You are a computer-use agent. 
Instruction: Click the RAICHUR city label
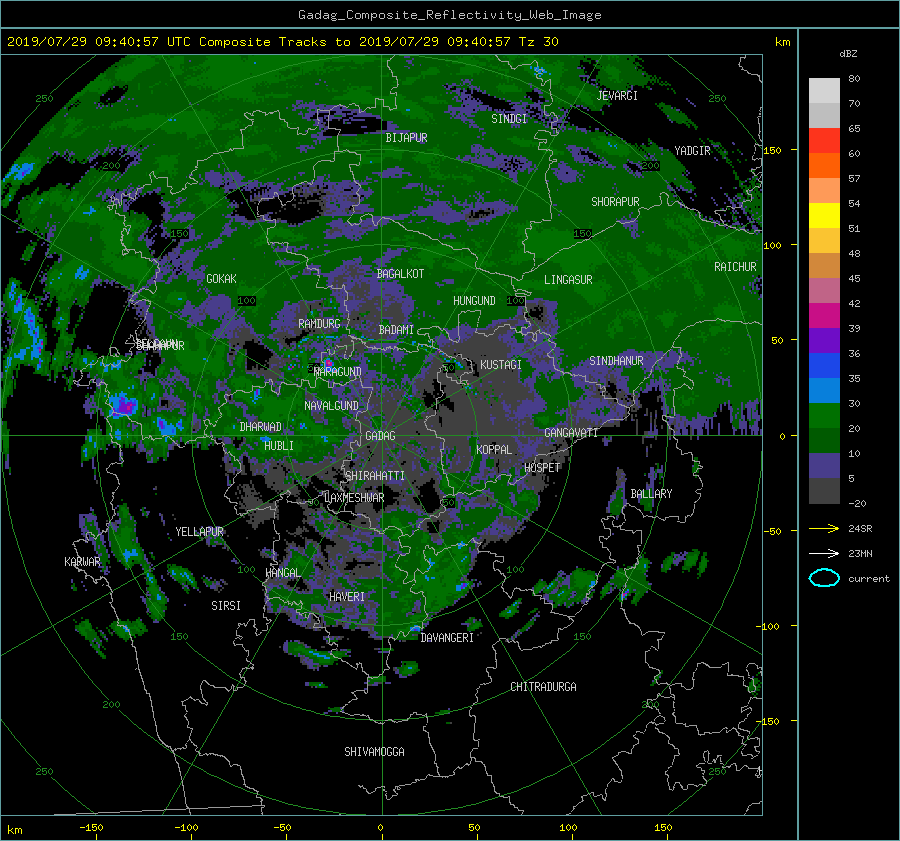coord(735,267)
